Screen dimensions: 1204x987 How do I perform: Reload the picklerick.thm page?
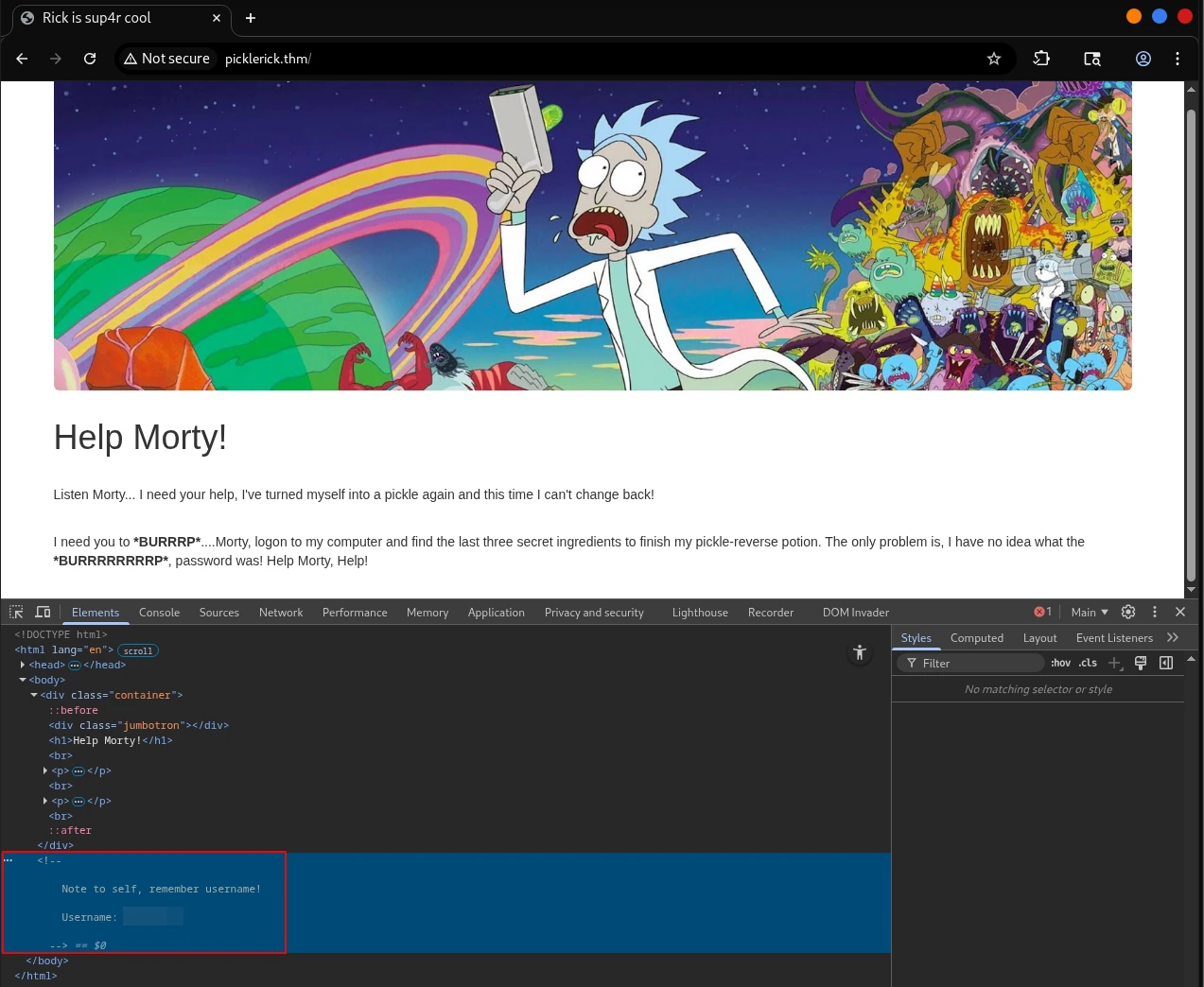click(90, 59)
